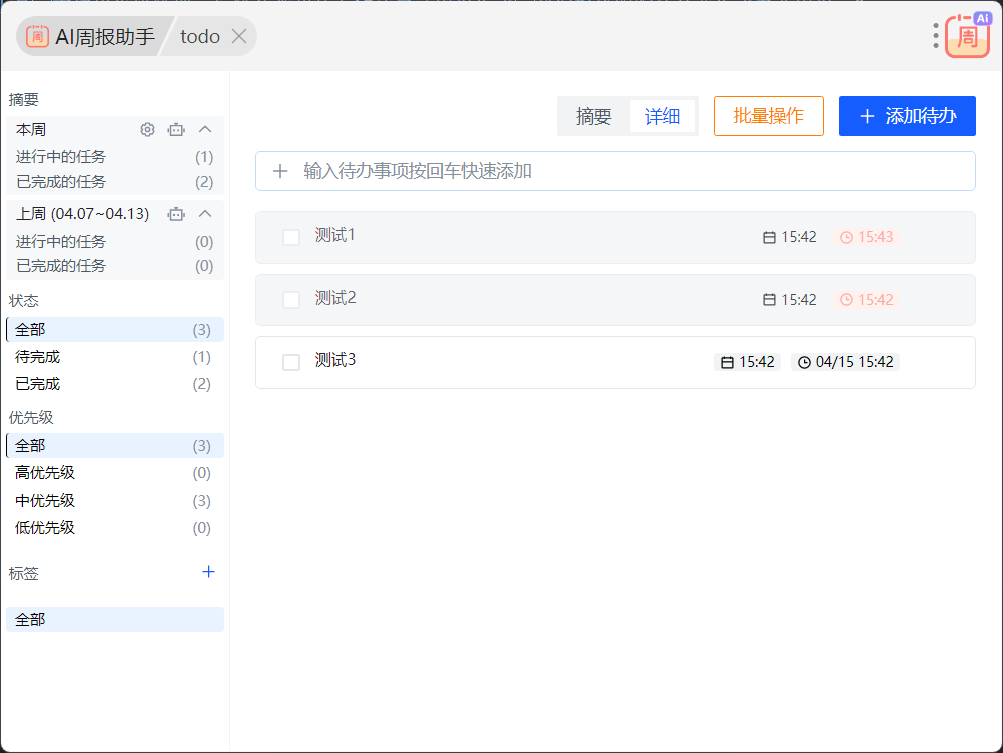Open the gear settings for 本周
This screenshot has height=753, width=1003.
[x=147, y=130]
